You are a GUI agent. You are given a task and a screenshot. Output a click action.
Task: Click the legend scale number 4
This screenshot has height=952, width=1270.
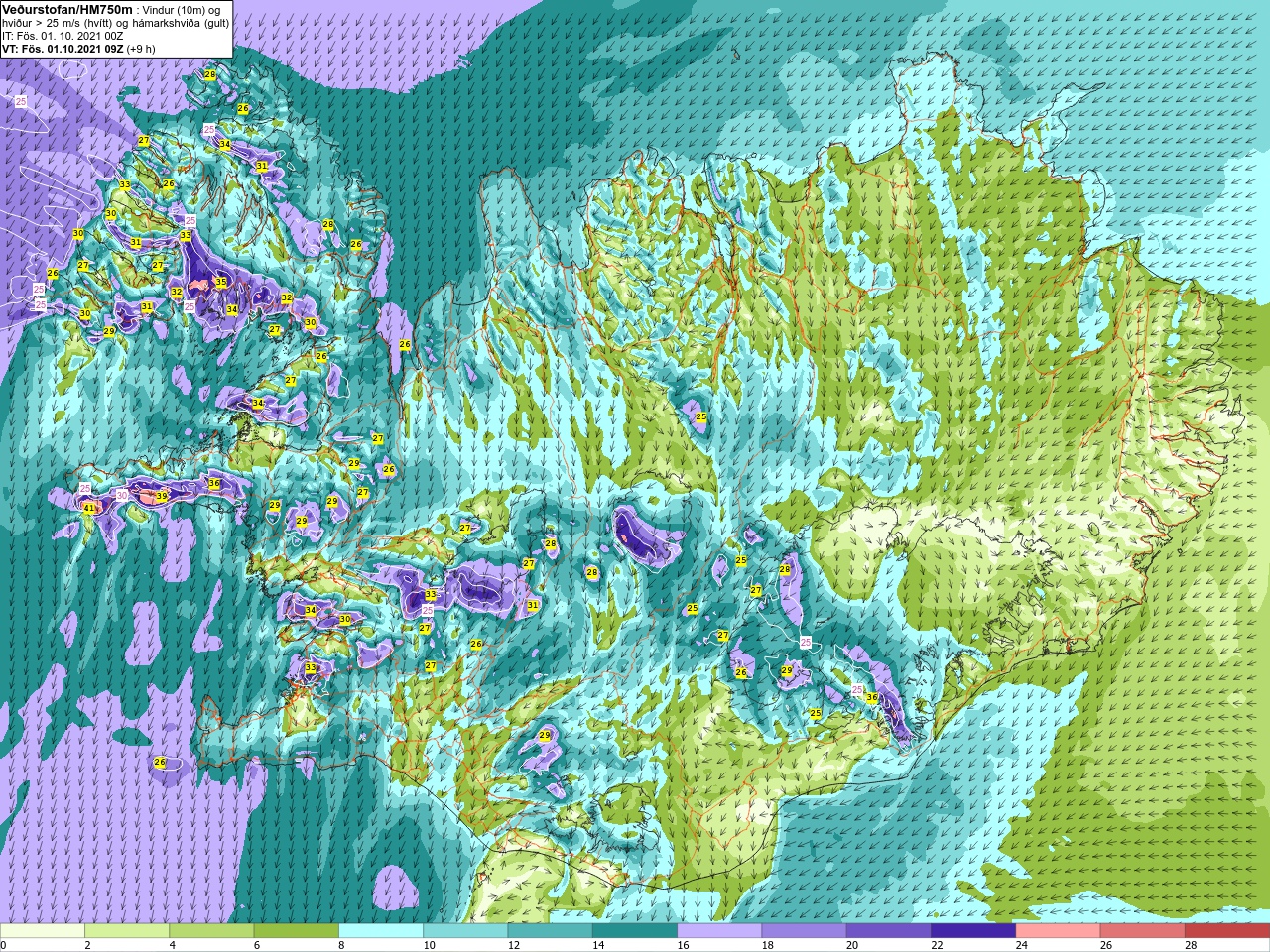[x=172, y=945]
